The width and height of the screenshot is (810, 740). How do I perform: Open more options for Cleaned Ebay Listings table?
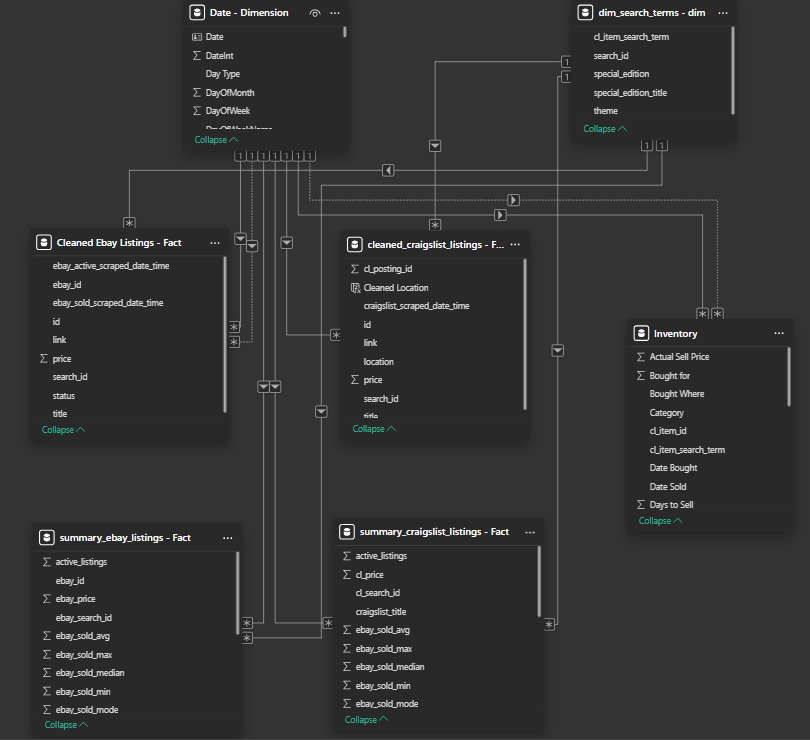click(x=215, y=243)
